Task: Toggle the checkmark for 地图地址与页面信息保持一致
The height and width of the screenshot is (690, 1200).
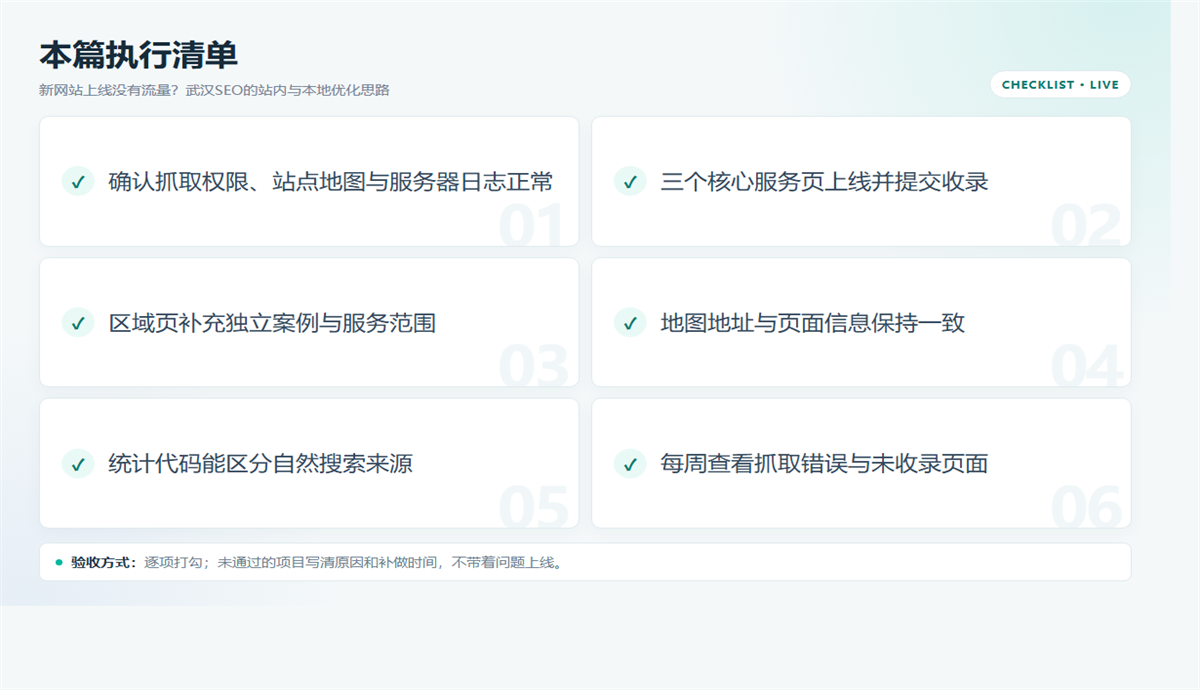Action: pyautogui.click(x=630, y=323)
